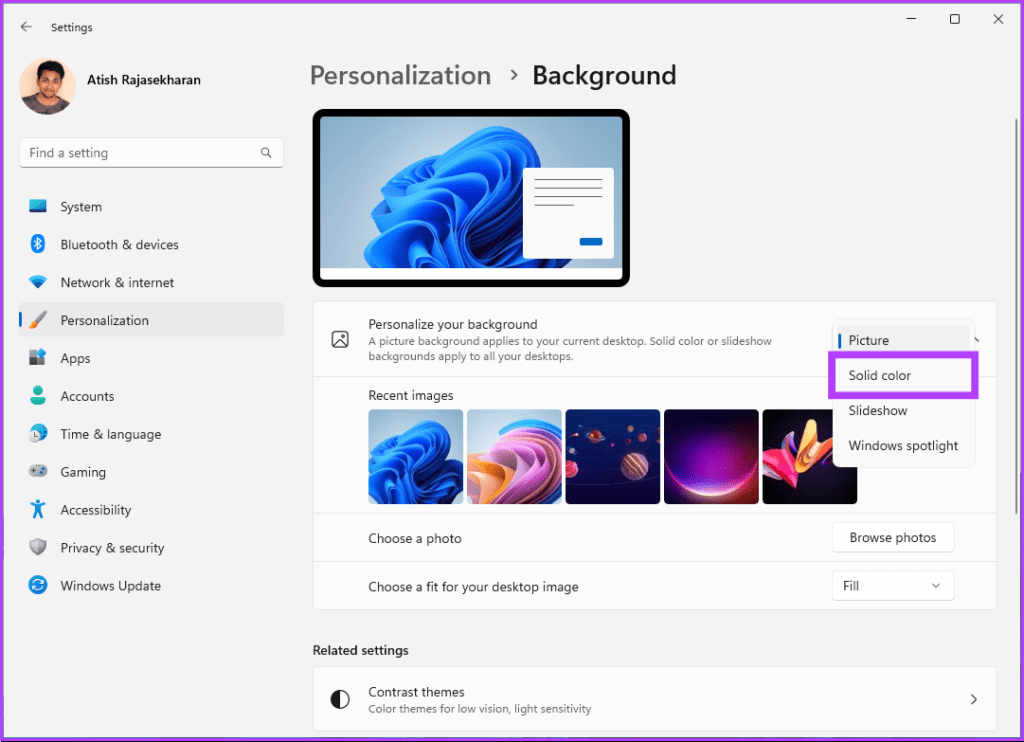Click the Bluetooth icon in sidebar

tap(38, 244)
